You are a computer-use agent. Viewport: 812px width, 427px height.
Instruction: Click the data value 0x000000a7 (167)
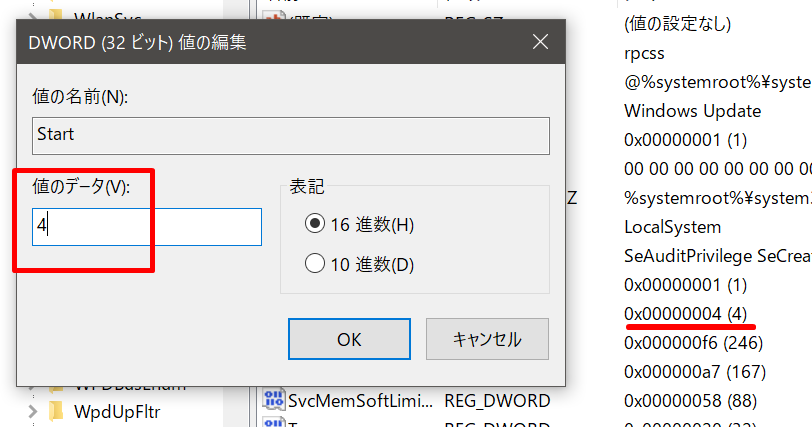[x=695, y=372]
